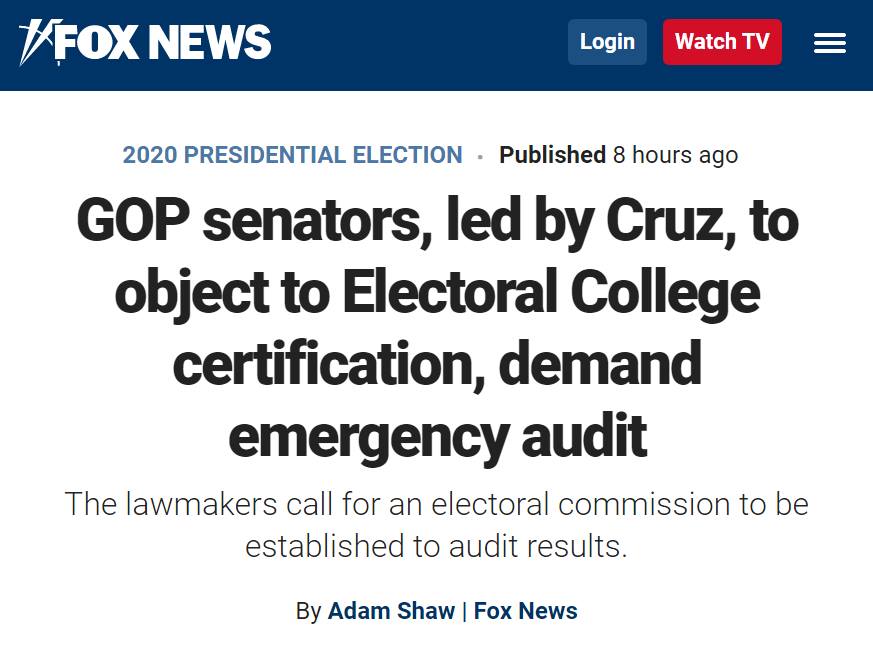Click the "8 hours ago" timestamp

(675, 155)
